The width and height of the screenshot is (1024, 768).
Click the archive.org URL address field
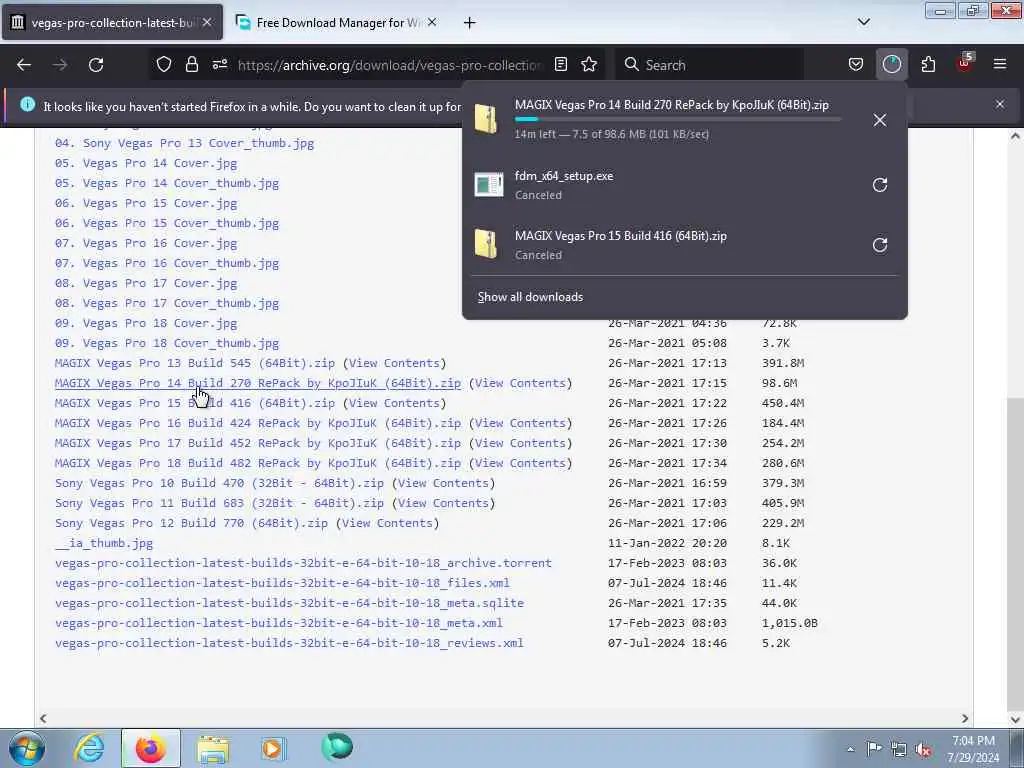(x=391, y=65)
